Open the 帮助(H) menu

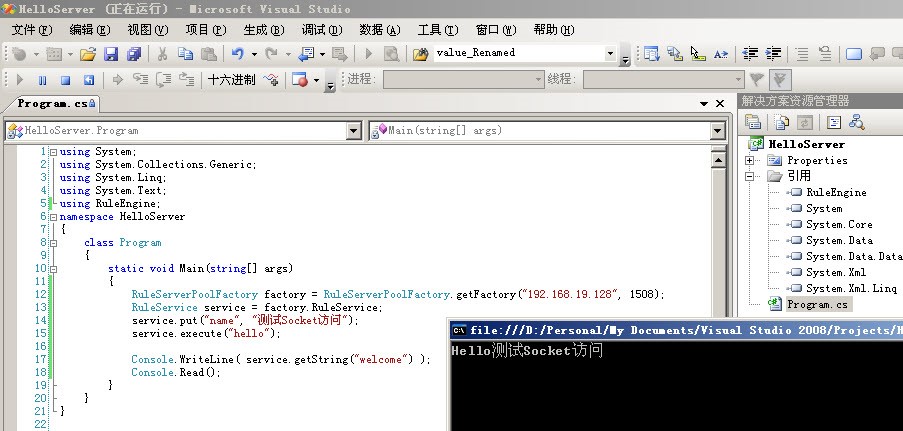(555, 30)
